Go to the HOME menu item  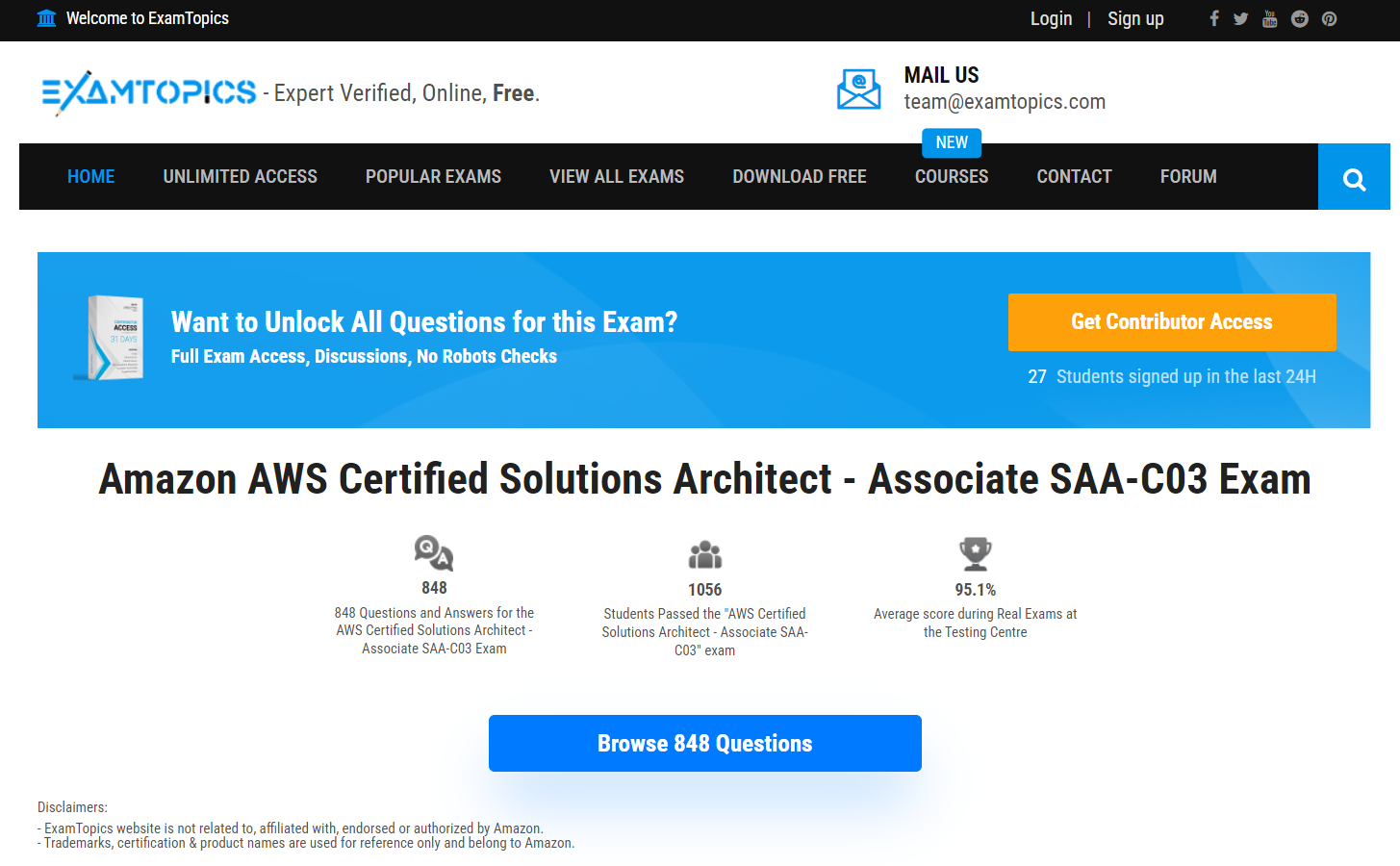coord(91,177)
